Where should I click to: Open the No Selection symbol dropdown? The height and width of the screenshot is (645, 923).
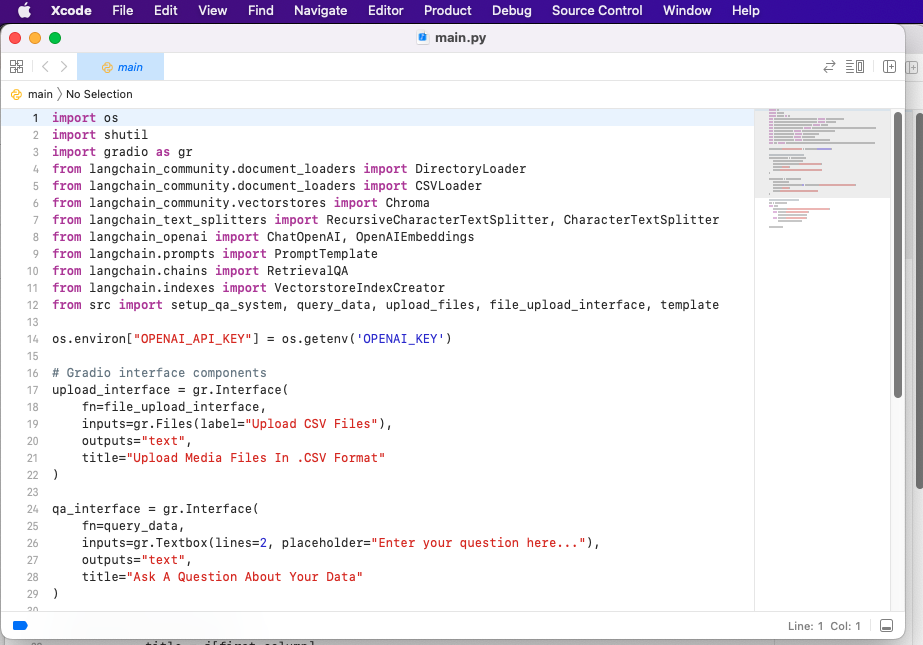tap(99, 94)
